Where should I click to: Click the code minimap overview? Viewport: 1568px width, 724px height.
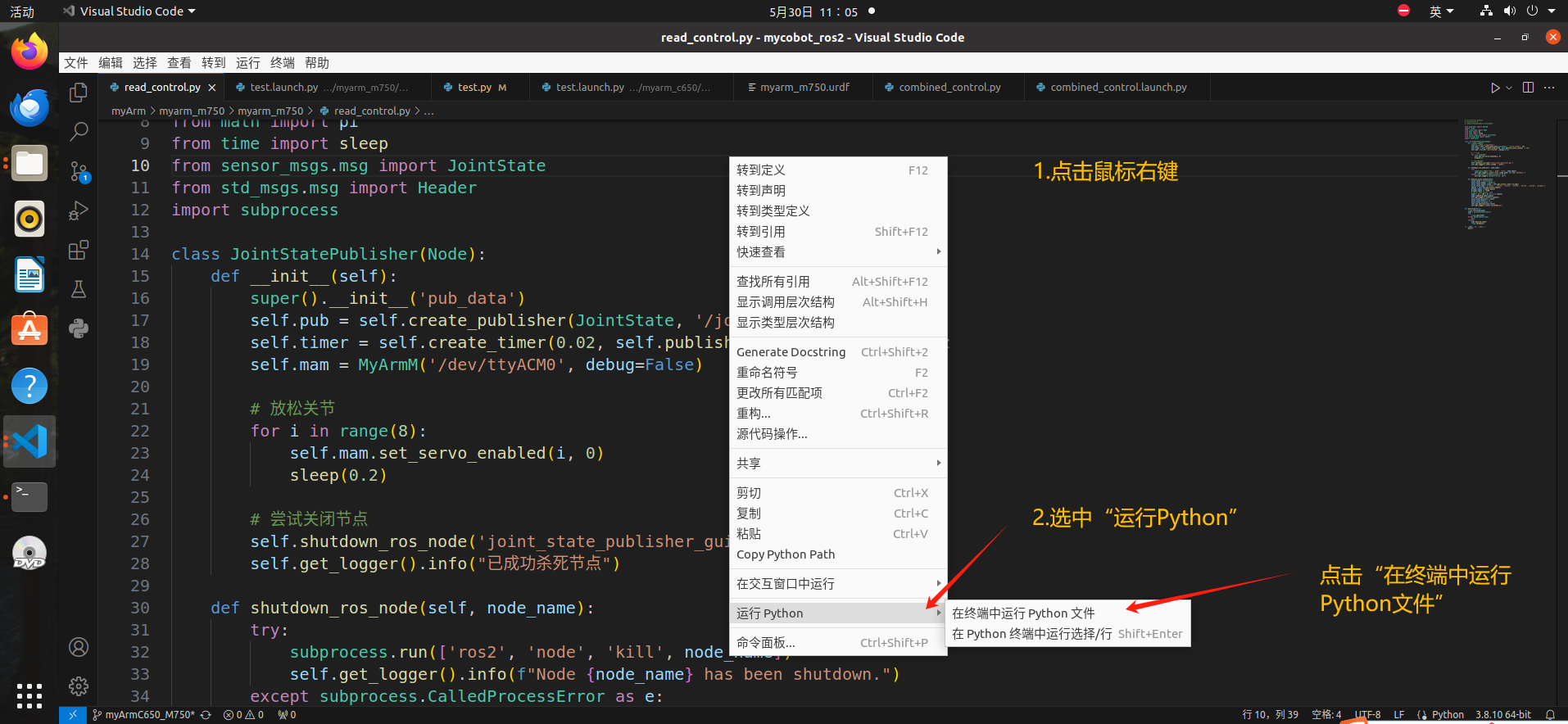coord(1506,174)
